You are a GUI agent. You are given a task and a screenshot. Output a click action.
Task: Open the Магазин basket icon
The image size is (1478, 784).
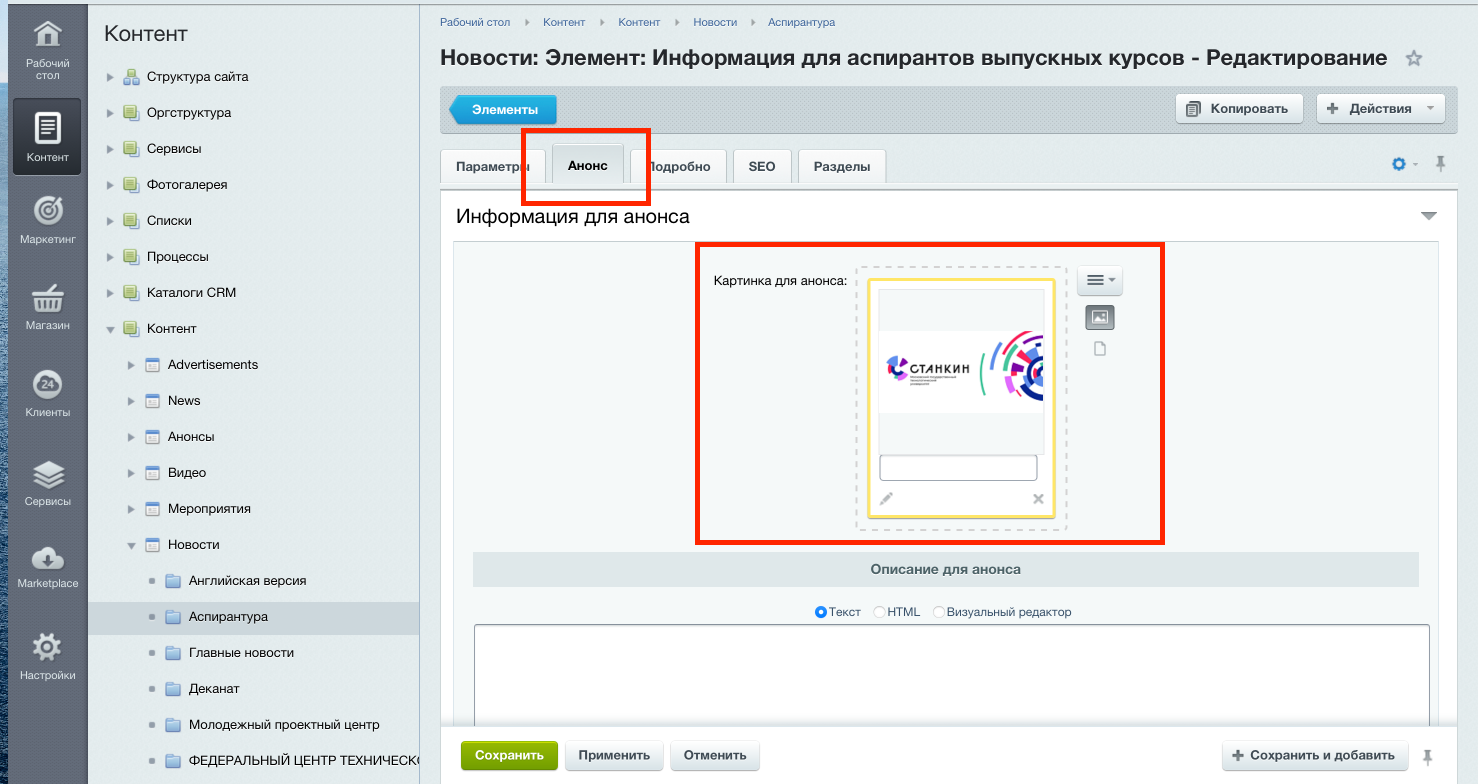(47, 306)
